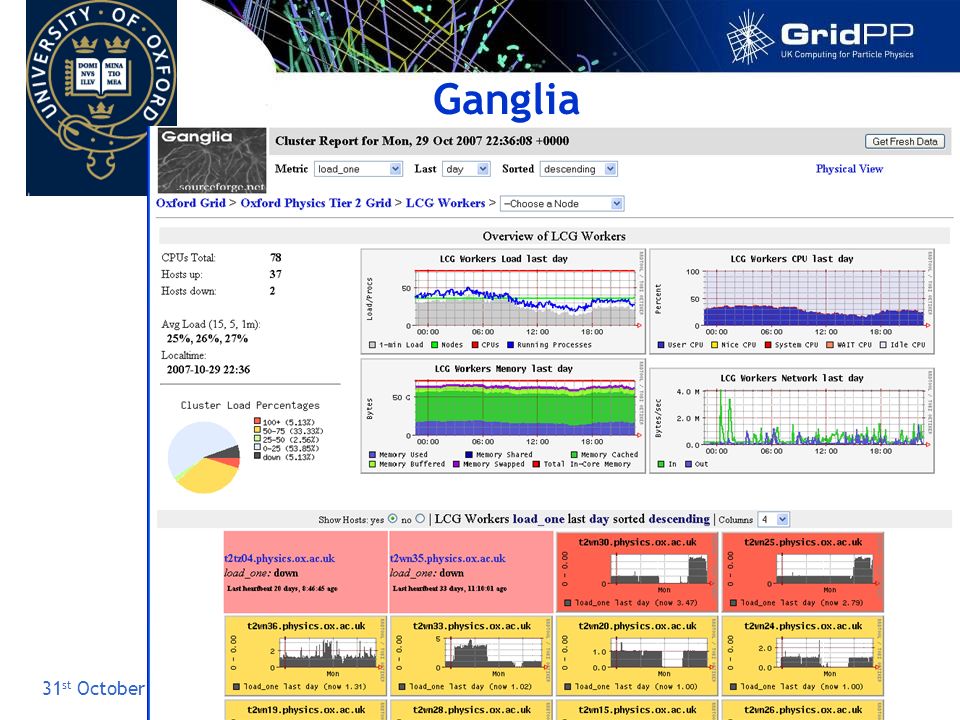Open the LCG Workers Network last day graph
The image size is (960, 720).
coord(792,421)
